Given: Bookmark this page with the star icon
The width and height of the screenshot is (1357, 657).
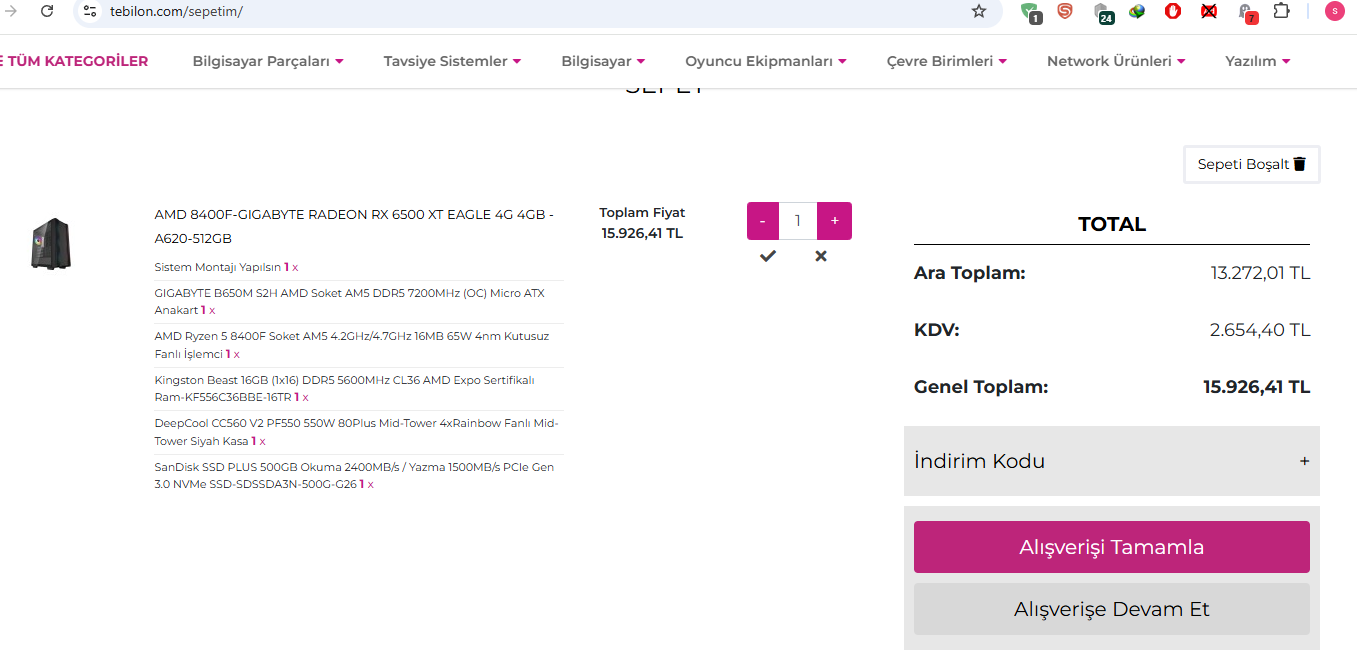Looking at the screenshot, I should pos(979,11).
